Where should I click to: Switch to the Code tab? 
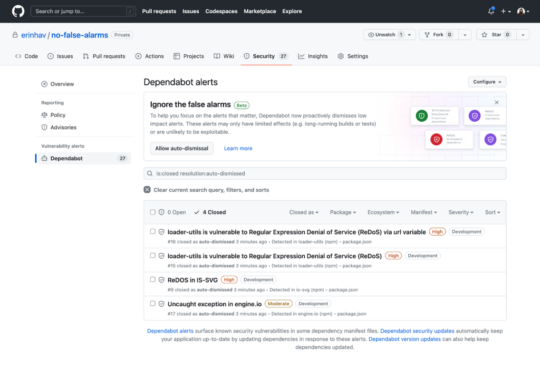[27, 56]
